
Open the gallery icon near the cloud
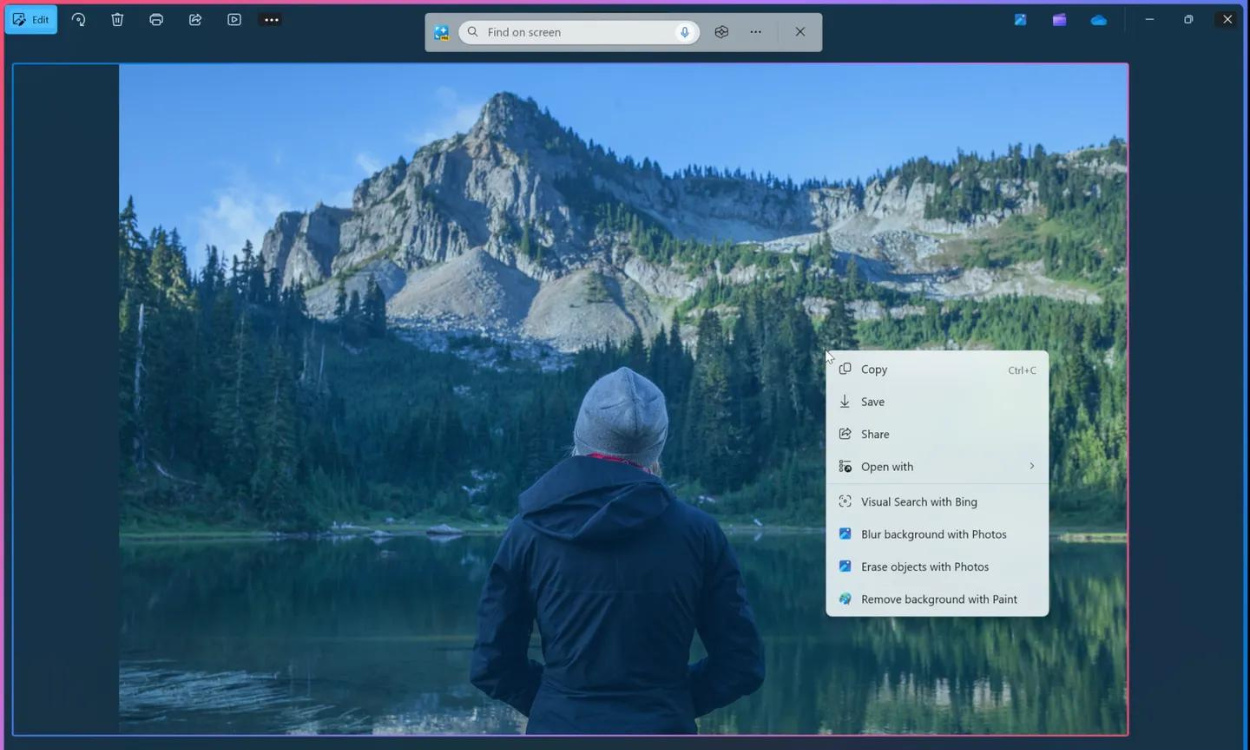(x=1059, y=19)
